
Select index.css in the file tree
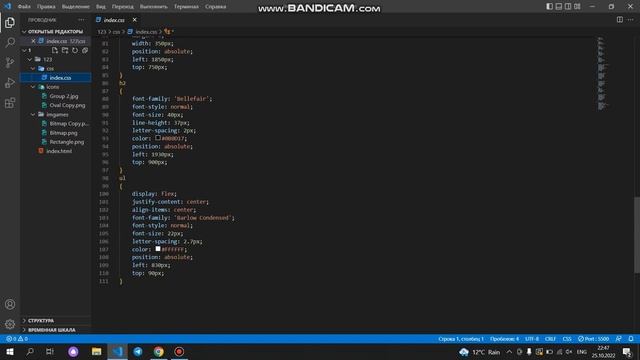point(55,78)
